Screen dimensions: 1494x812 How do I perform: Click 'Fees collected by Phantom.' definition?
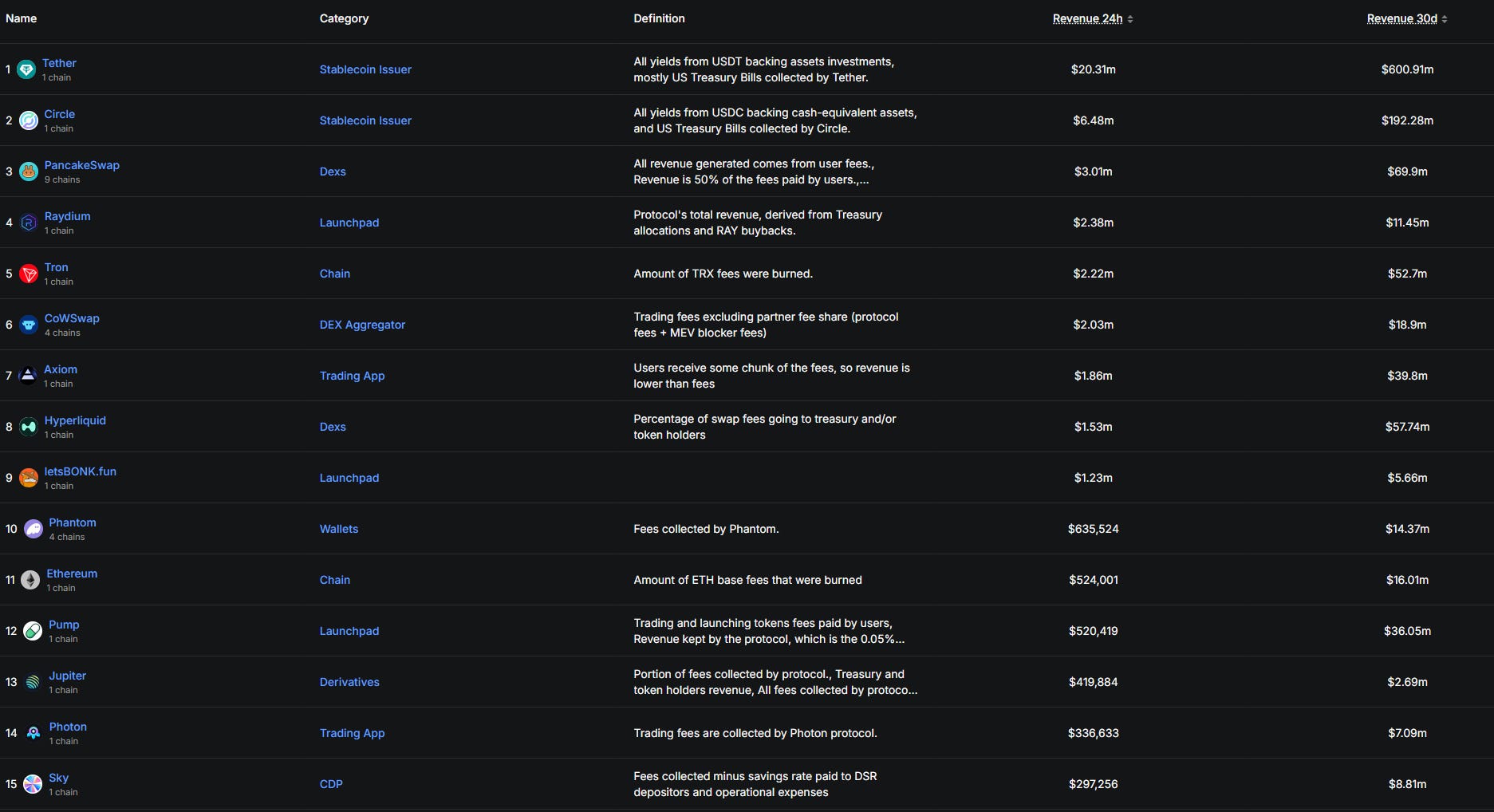click(x=706, y=529)
